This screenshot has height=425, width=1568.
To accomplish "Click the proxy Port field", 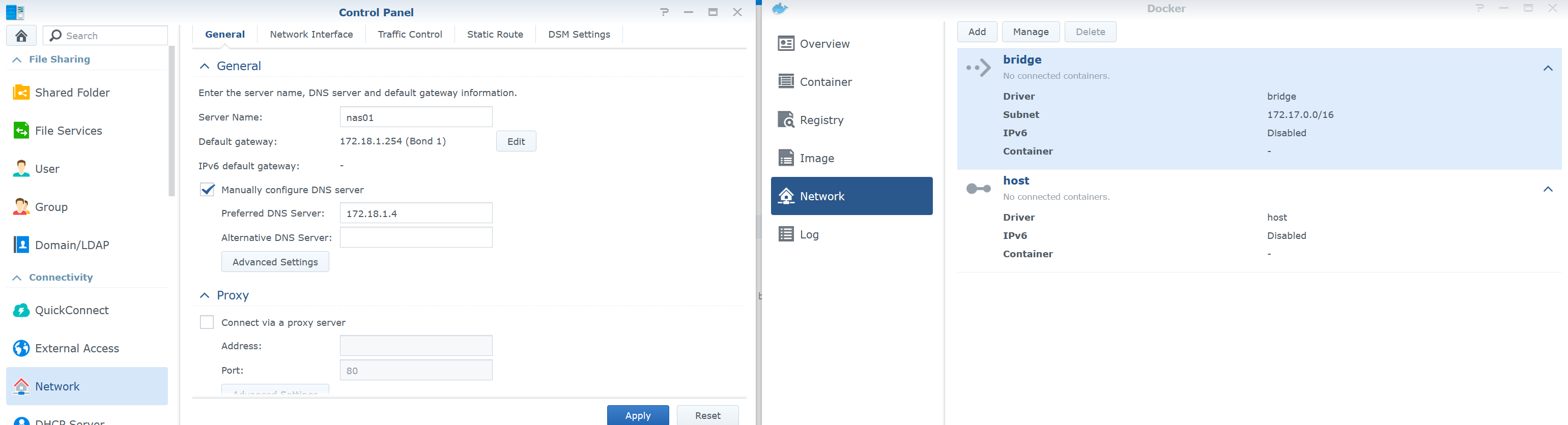I will (x=416, y=370).
